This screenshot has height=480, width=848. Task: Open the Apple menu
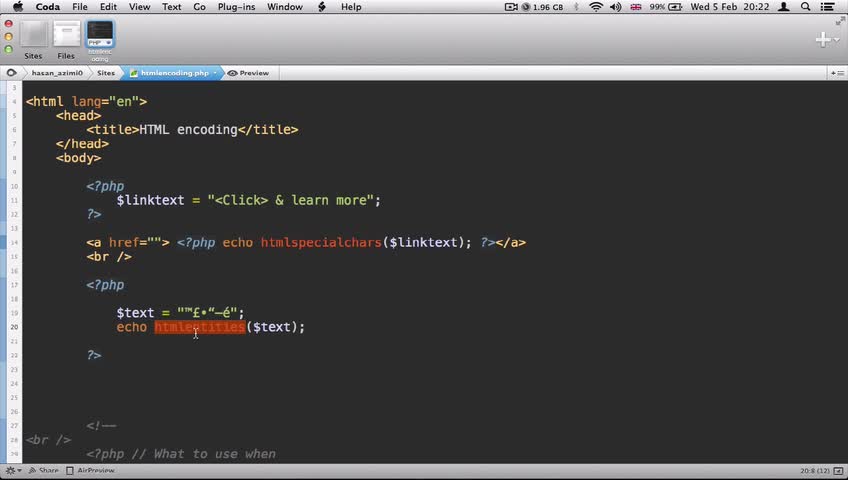point(18,7)
